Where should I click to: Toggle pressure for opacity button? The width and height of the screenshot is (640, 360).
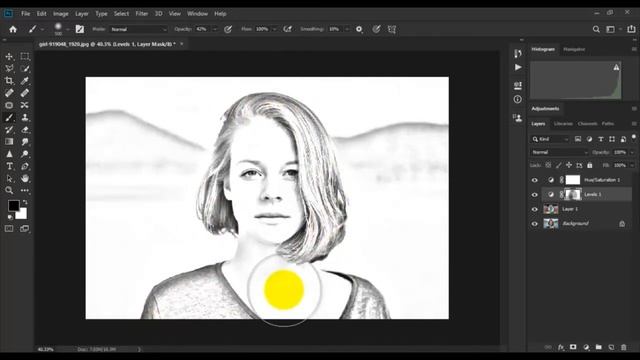point(228,29)
